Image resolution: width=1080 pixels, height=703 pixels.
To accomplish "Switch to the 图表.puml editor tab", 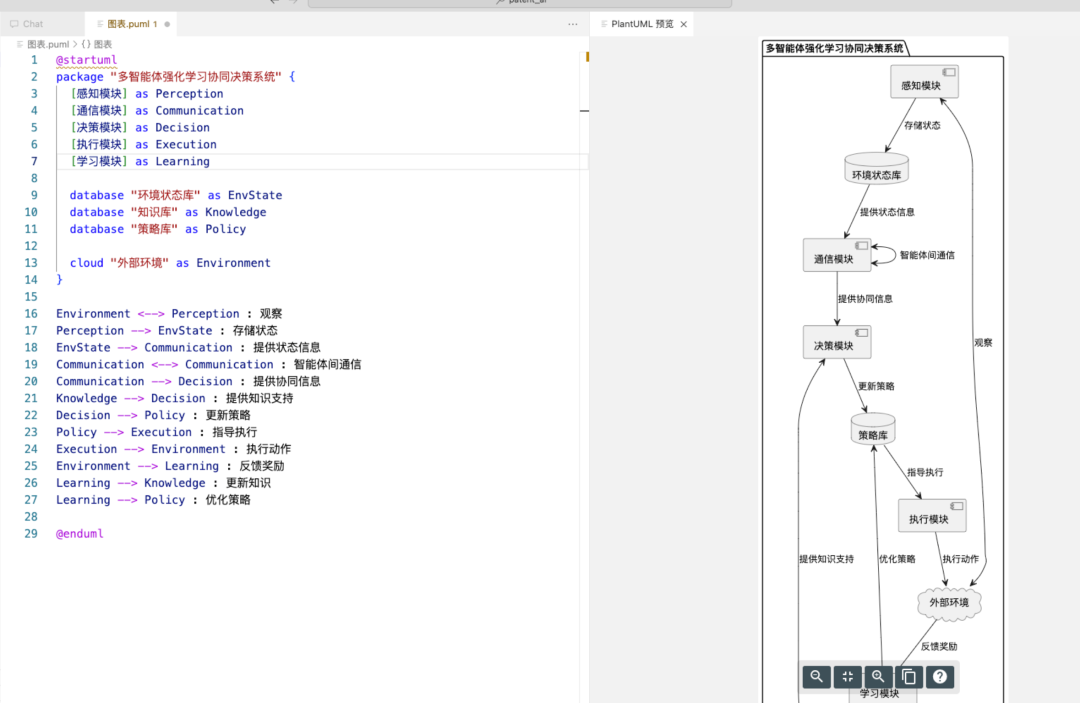I will (x=130, y=24).
